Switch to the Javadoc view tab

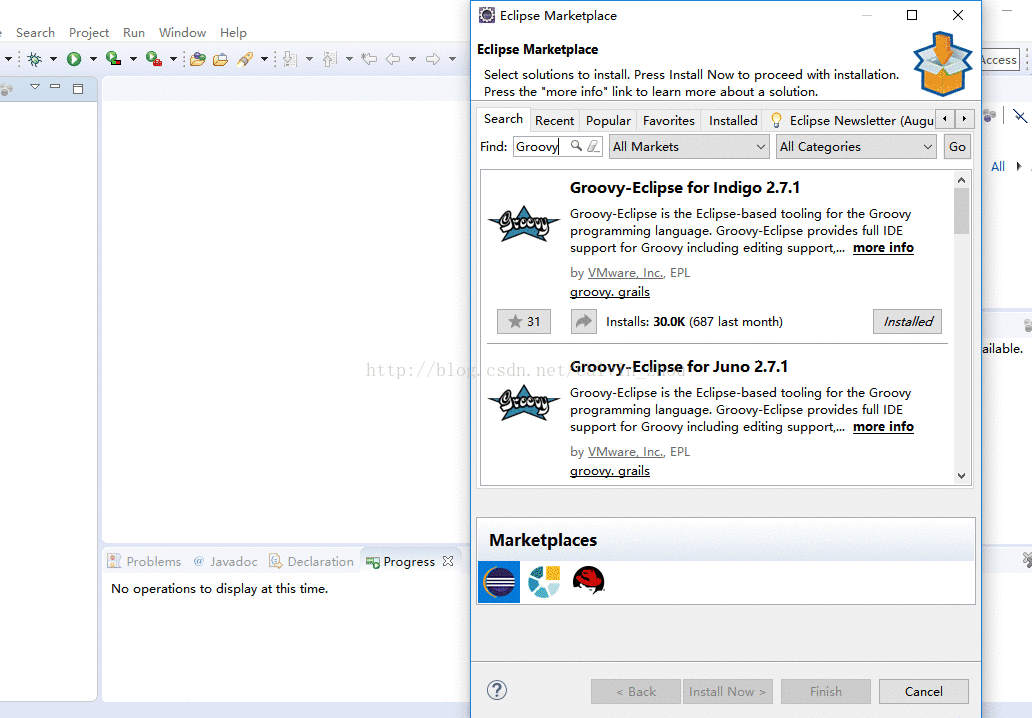(x=225, y=561)
